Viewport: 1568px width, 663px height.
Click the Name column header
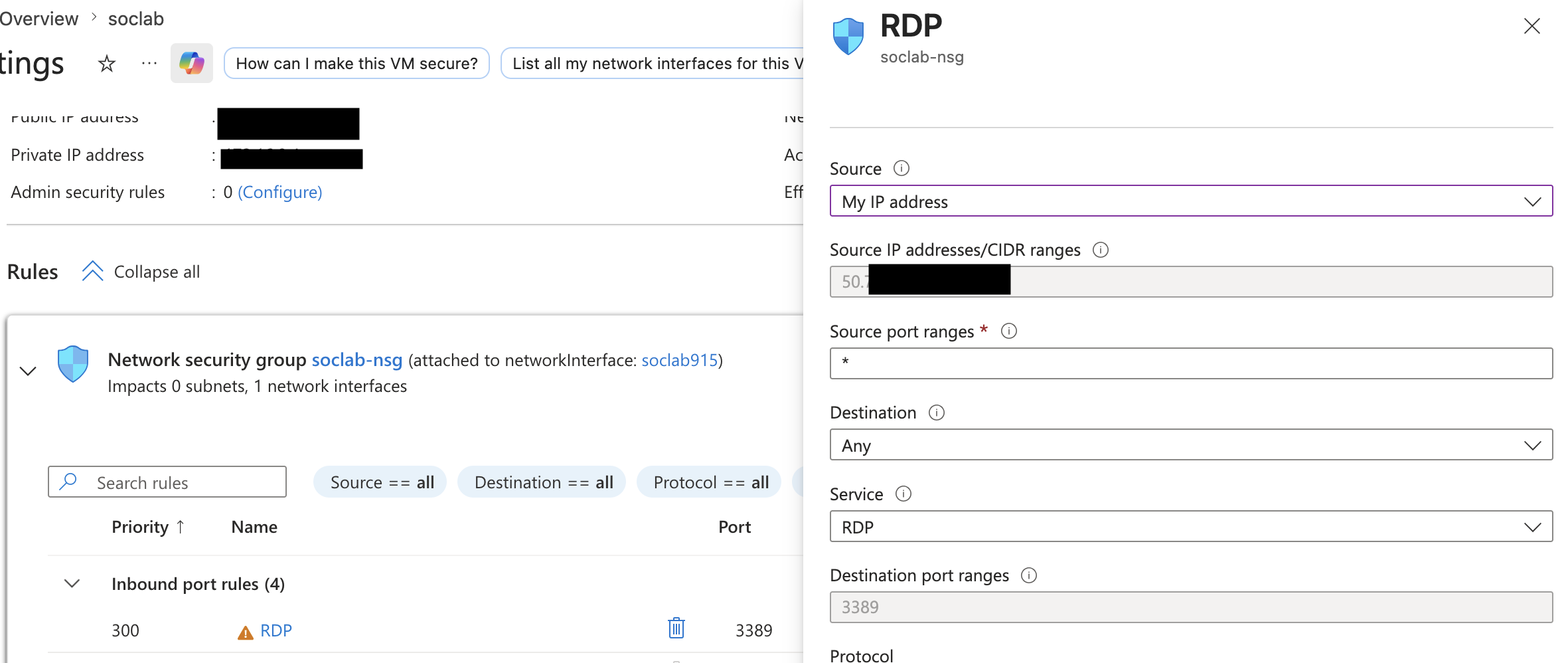pos(254,527)
